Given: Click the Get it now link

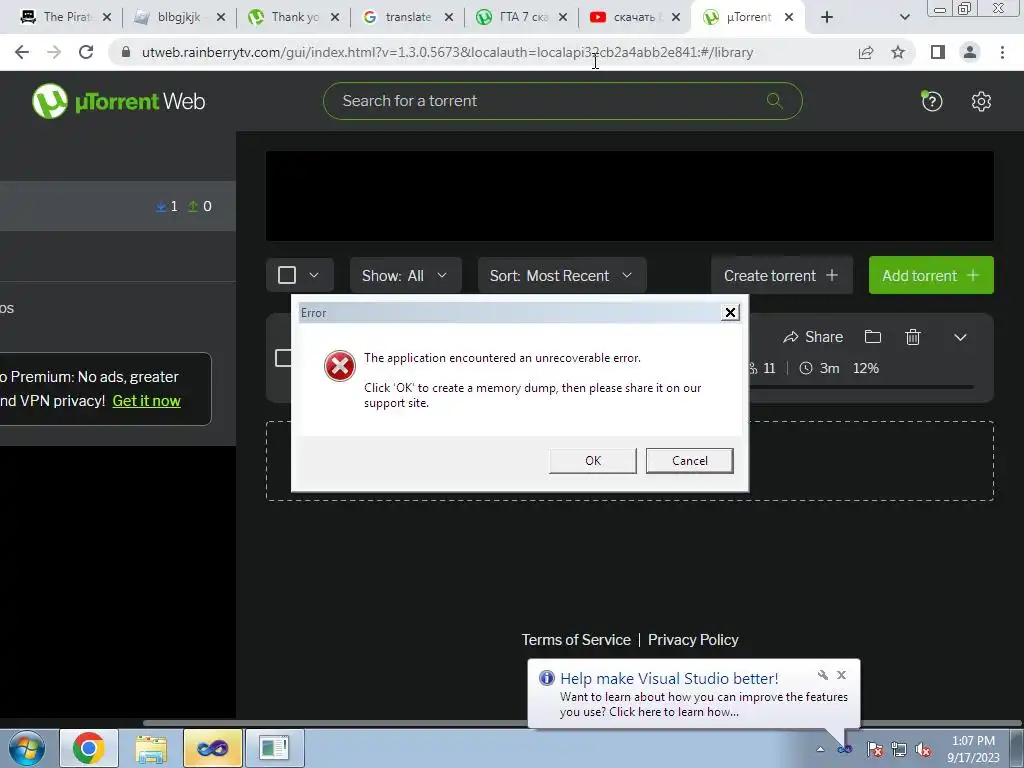Looking at the screenshot, I should pos(146,401).
